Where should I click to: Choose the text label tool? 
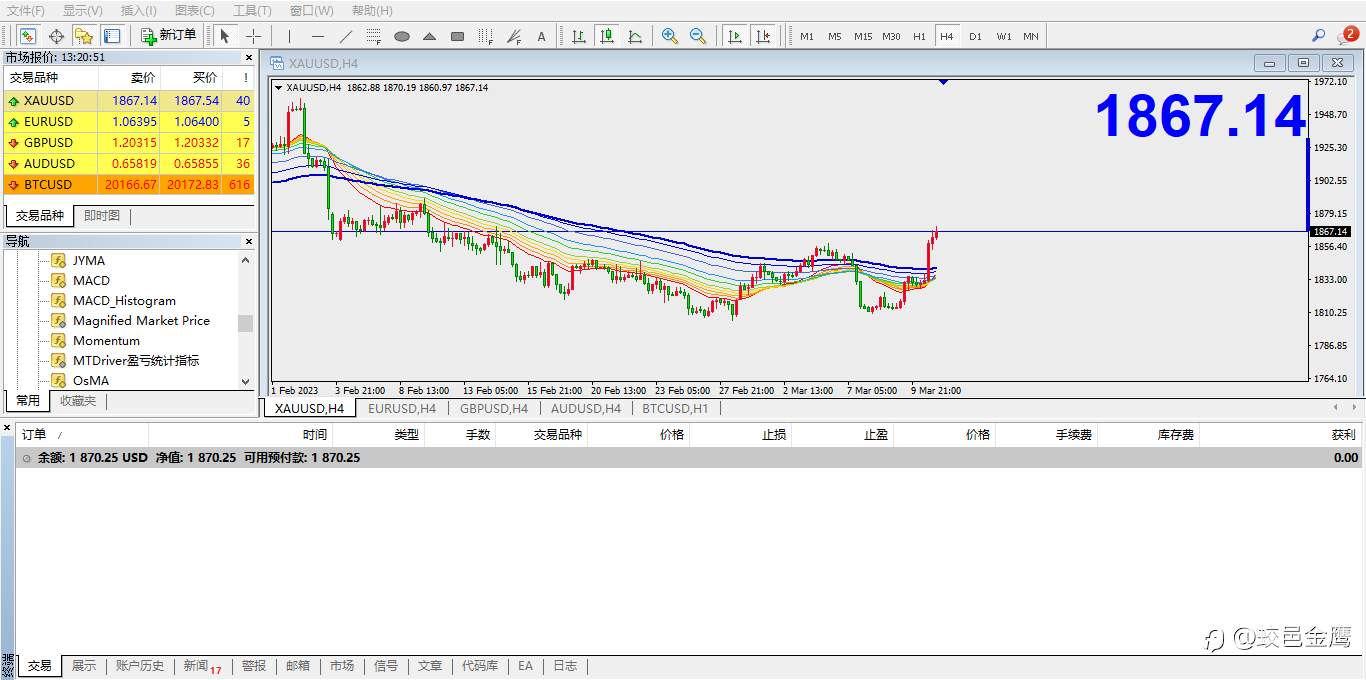542,36
